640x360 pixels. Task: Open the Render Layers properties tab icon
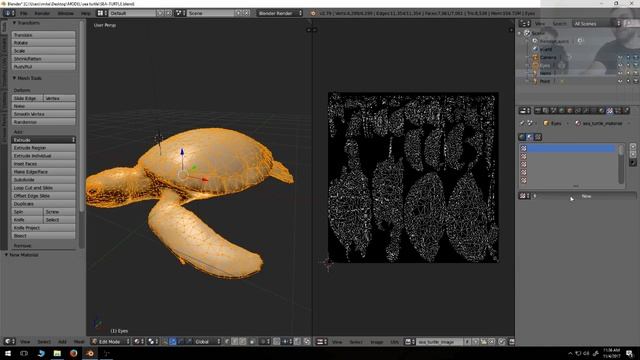pyautogui.click(x=545, y=111)
